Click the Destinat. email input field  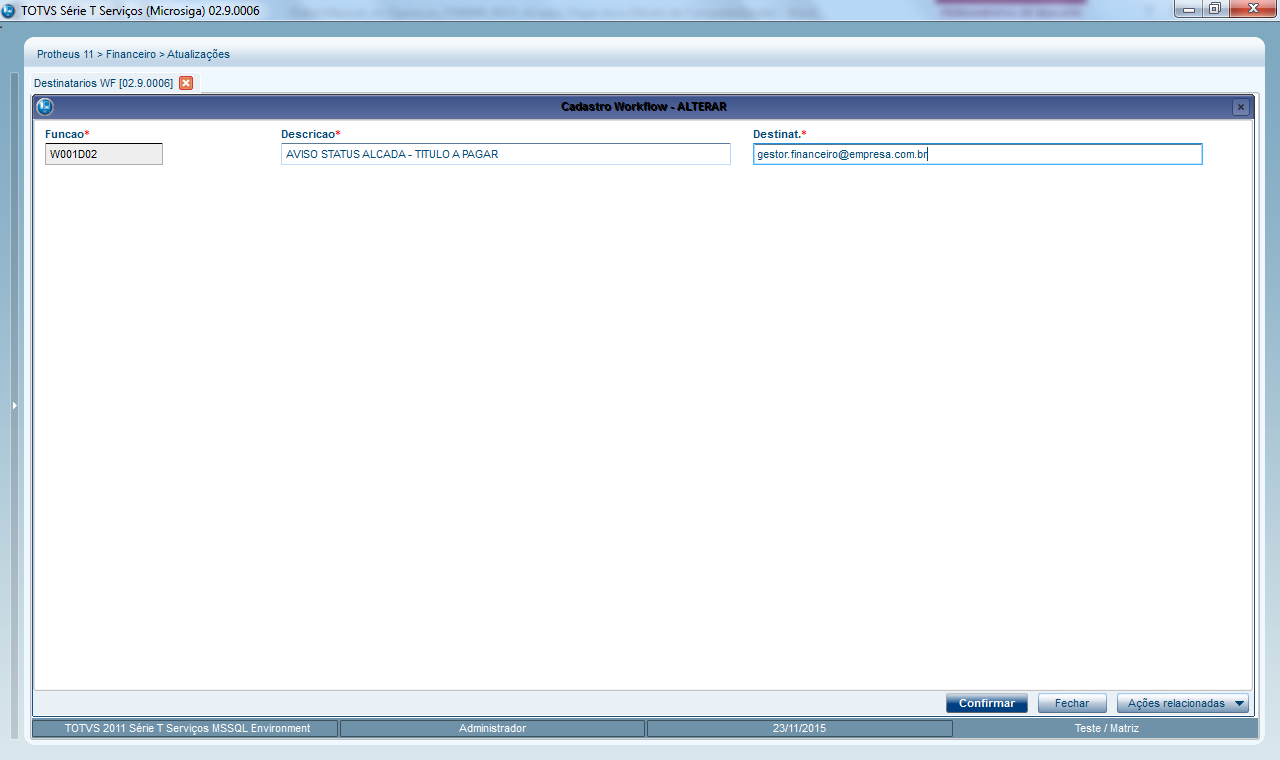[976, 154]
